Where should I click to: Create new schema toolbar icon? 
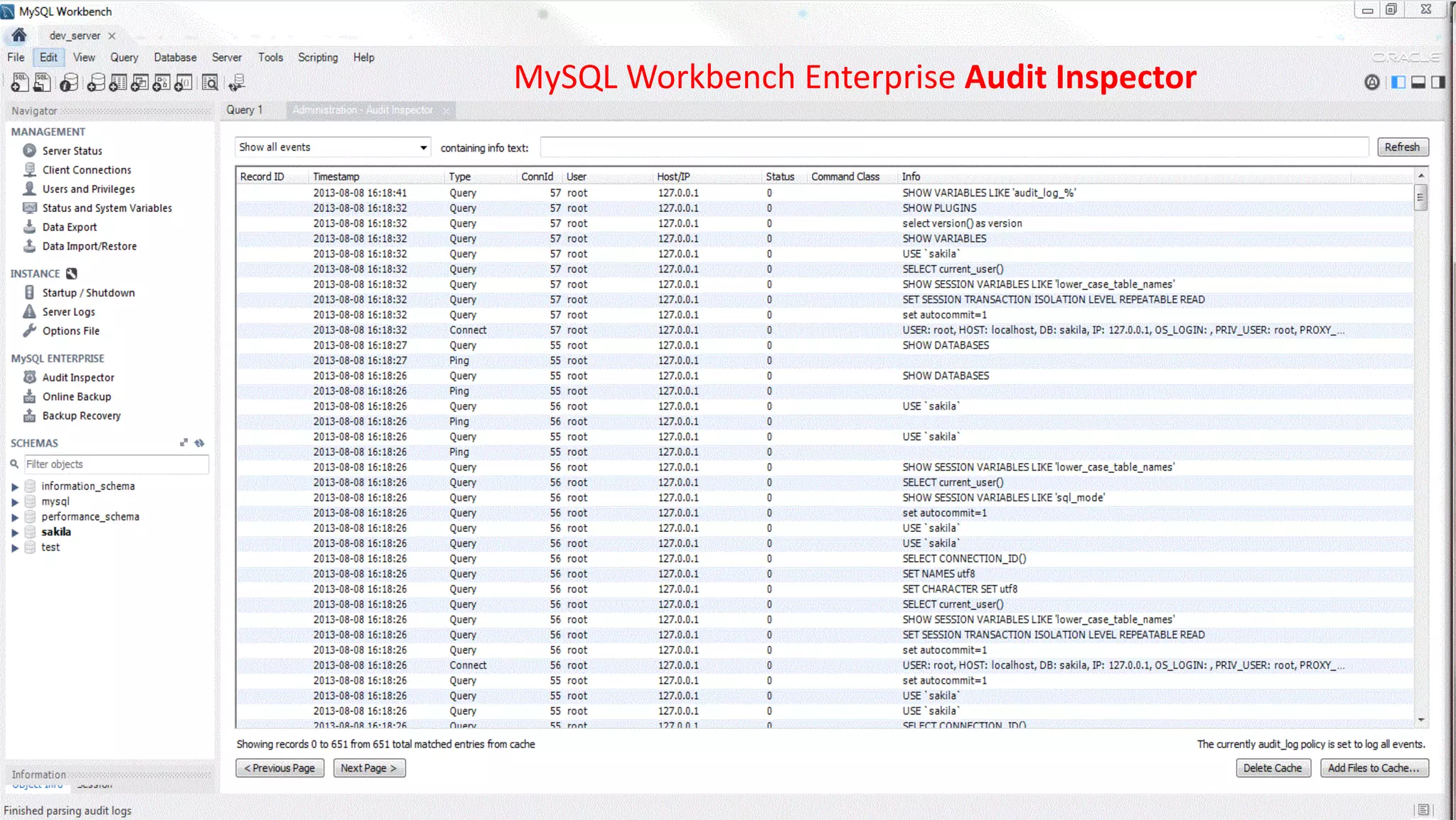pos(96,82)
